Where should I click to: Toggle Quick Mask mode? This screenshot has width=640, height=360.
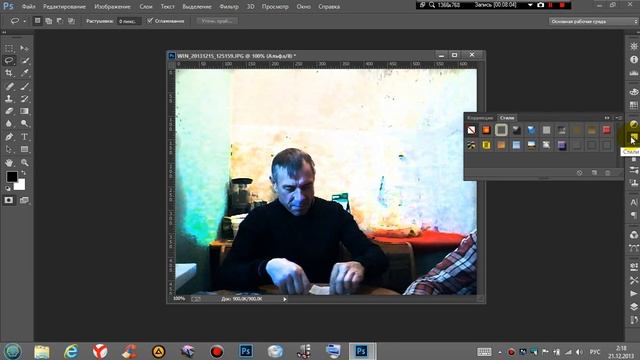pyautogui.click(x=9, y=200)
